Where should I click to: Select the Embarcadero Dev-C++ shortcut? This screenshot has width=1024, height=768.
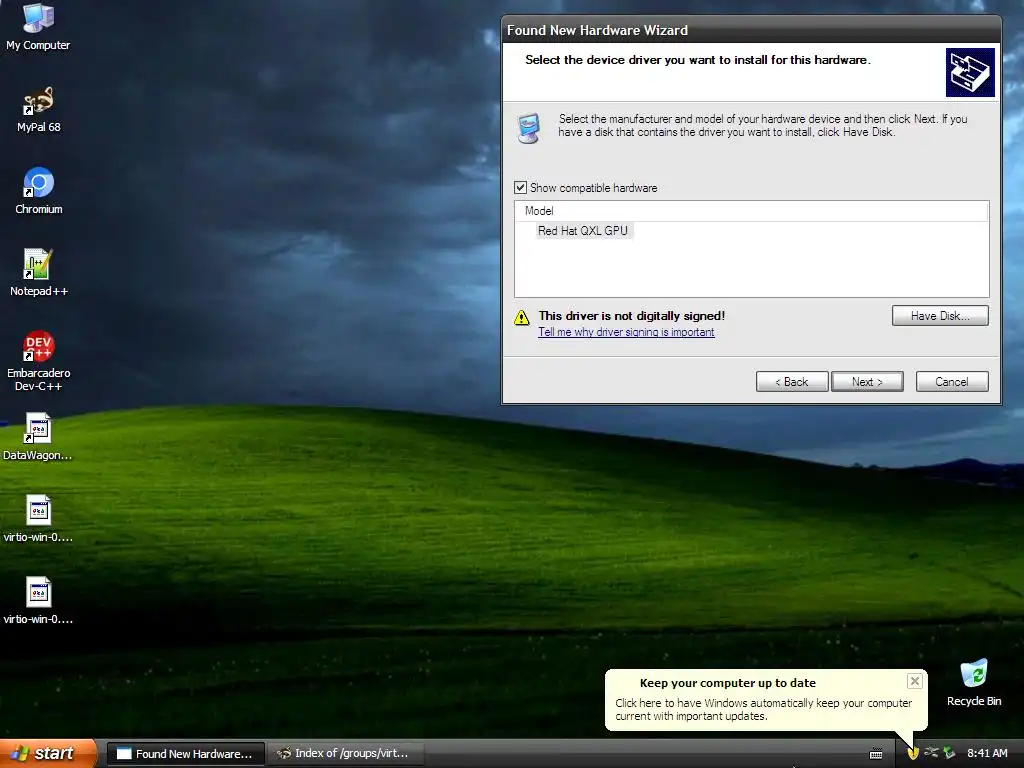click(39, 360)
